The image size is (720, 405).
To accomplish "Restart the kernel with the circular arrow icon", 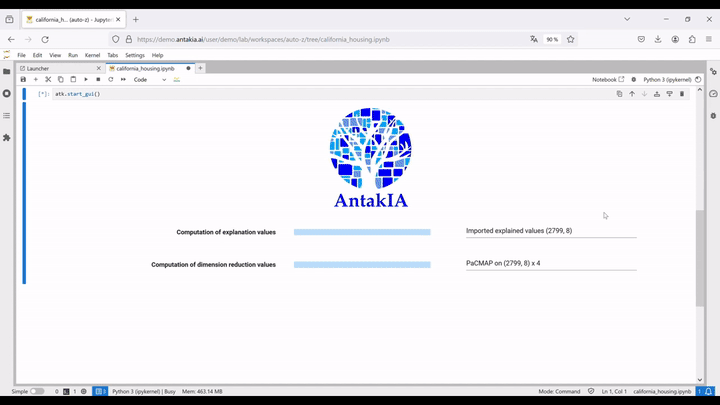I will tap(111, 79).
